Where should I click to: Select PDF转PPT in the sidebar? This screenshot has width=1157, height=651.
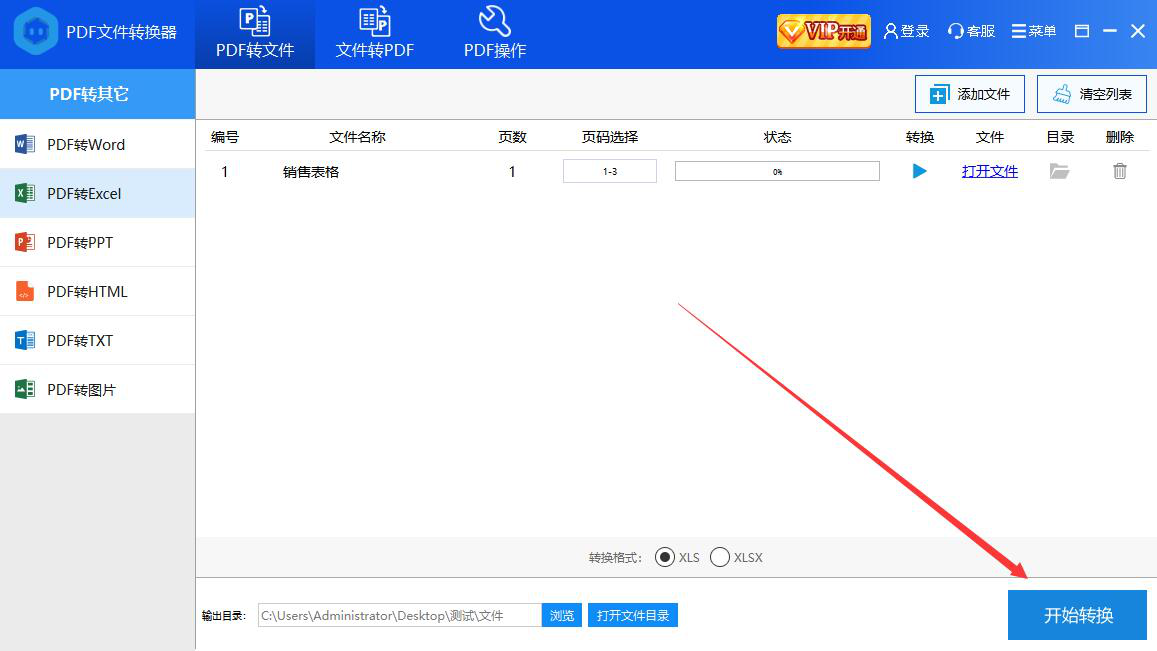click(x=97, y=242)
